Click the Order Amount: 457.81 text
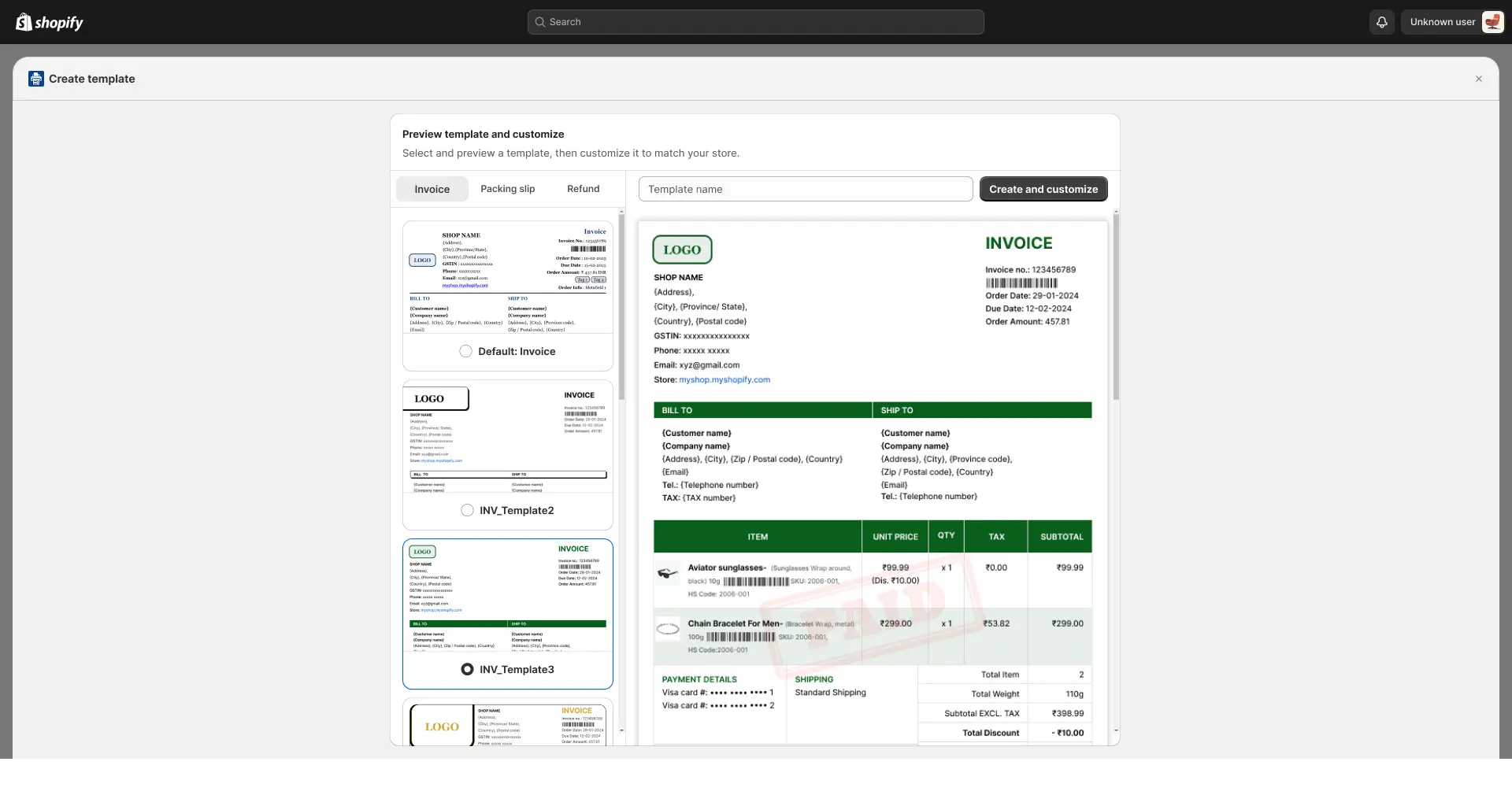This screenshot has height=806, width=1512. coord(1028,321)
